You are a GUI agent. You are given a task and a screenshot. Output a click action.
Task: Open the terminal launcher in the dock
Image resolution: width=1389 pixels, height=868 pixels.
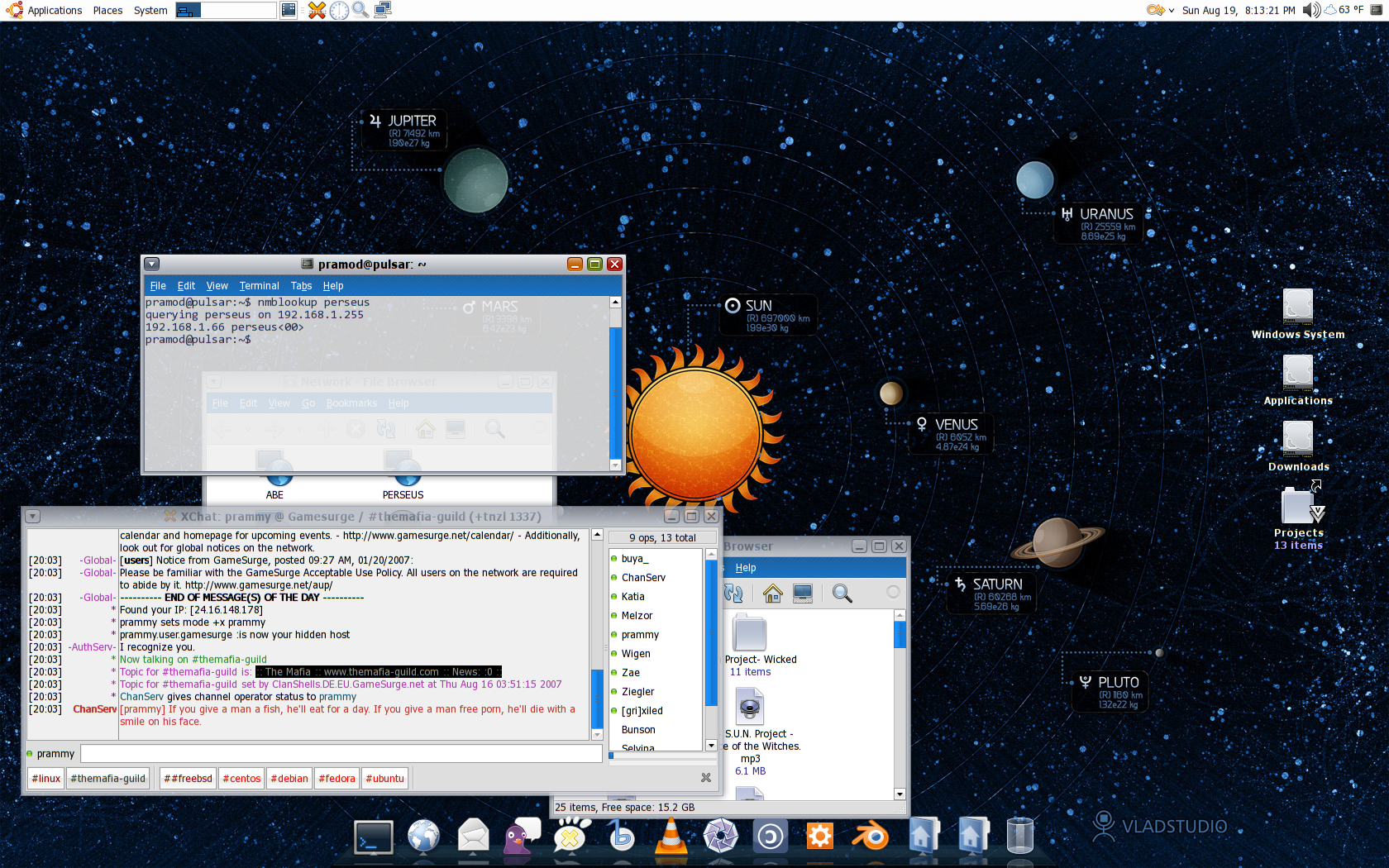(x=373, y=837)
